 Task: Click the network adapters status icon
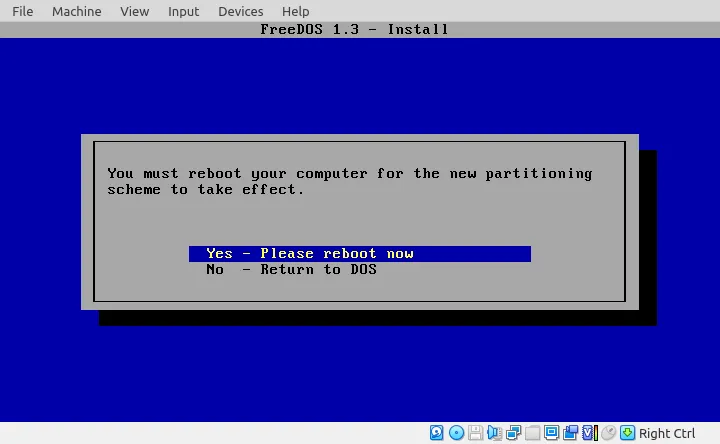514,433
